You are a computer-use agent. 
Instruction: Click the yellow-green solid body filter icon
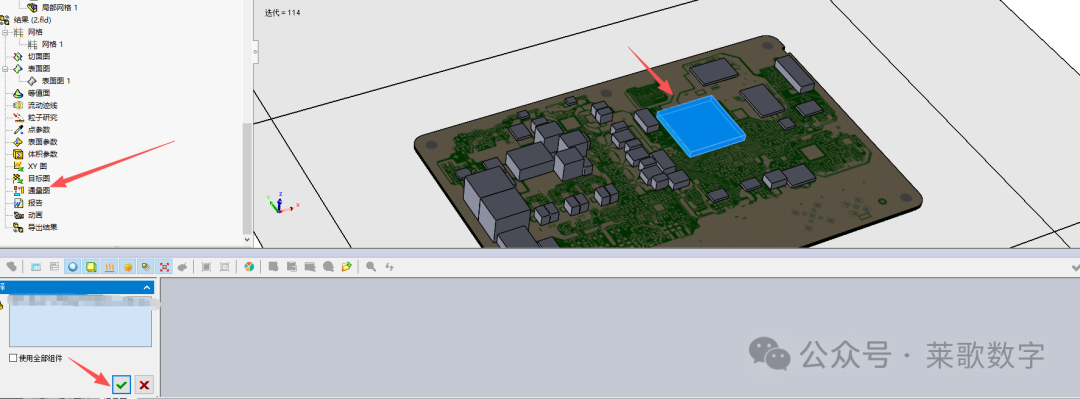[90, 266]
